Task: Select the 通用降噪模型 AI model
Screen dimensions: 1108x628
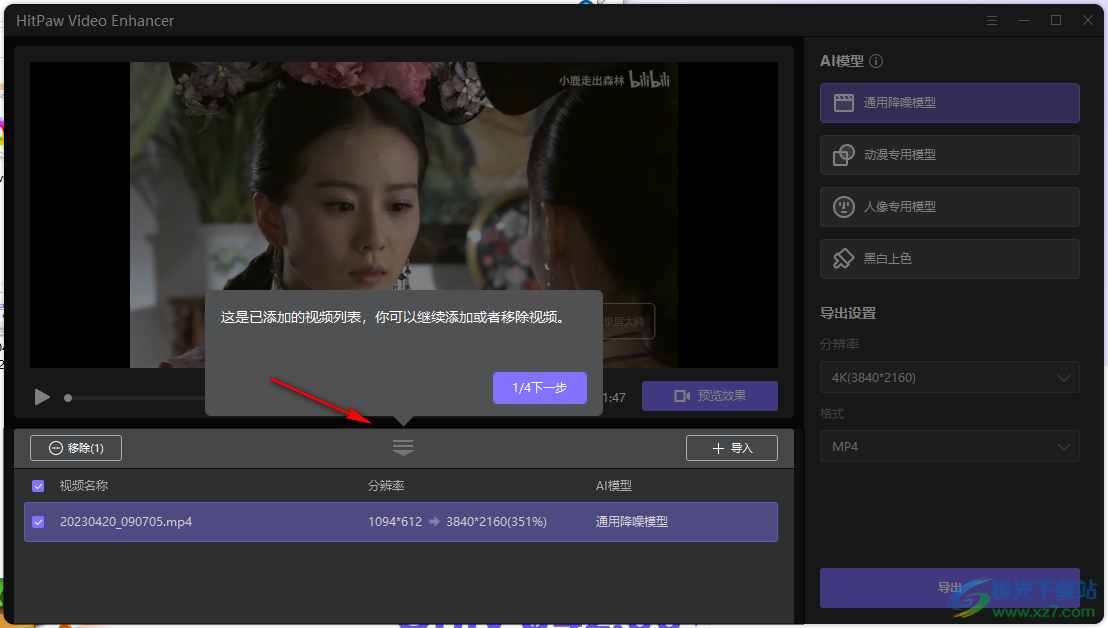Action: tap(949, 103)
